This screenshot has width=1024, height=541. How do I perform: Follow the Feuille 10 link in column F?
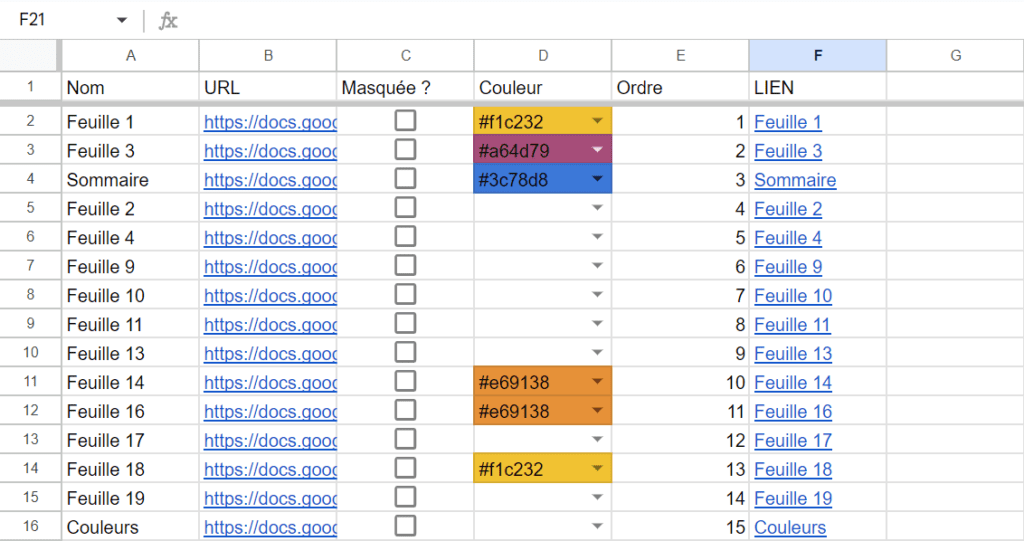(x=793, y=296)
